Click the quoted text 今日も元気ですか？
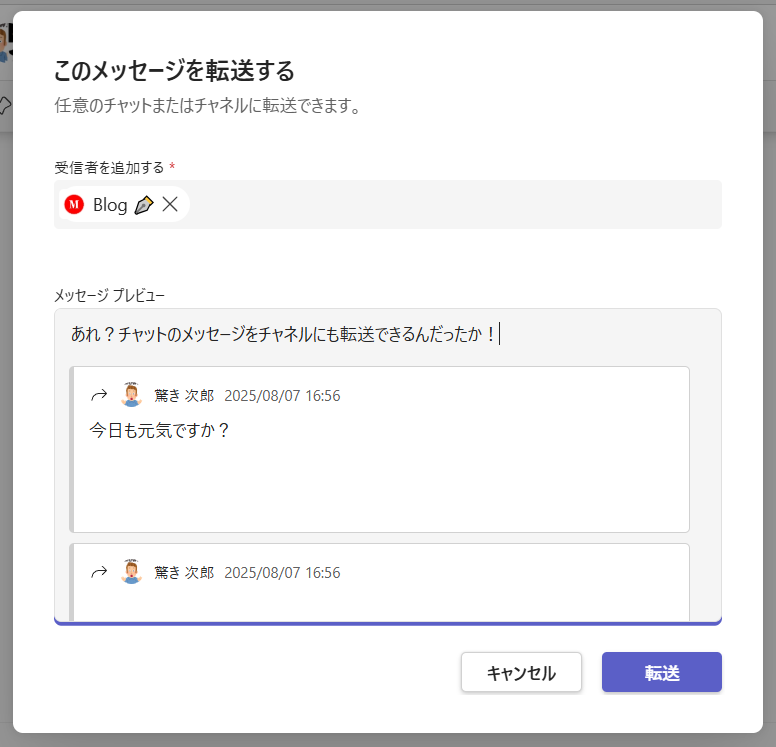Screen dimensions: 776x747 (160, 431)
